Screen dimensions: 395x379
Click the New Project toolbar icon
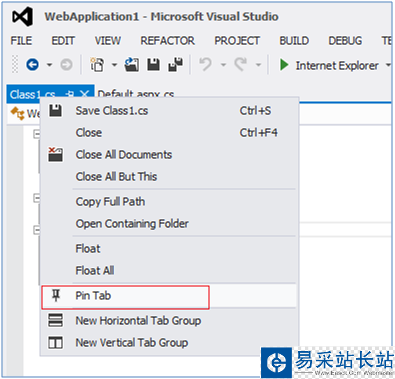click(x=97, y=65)
